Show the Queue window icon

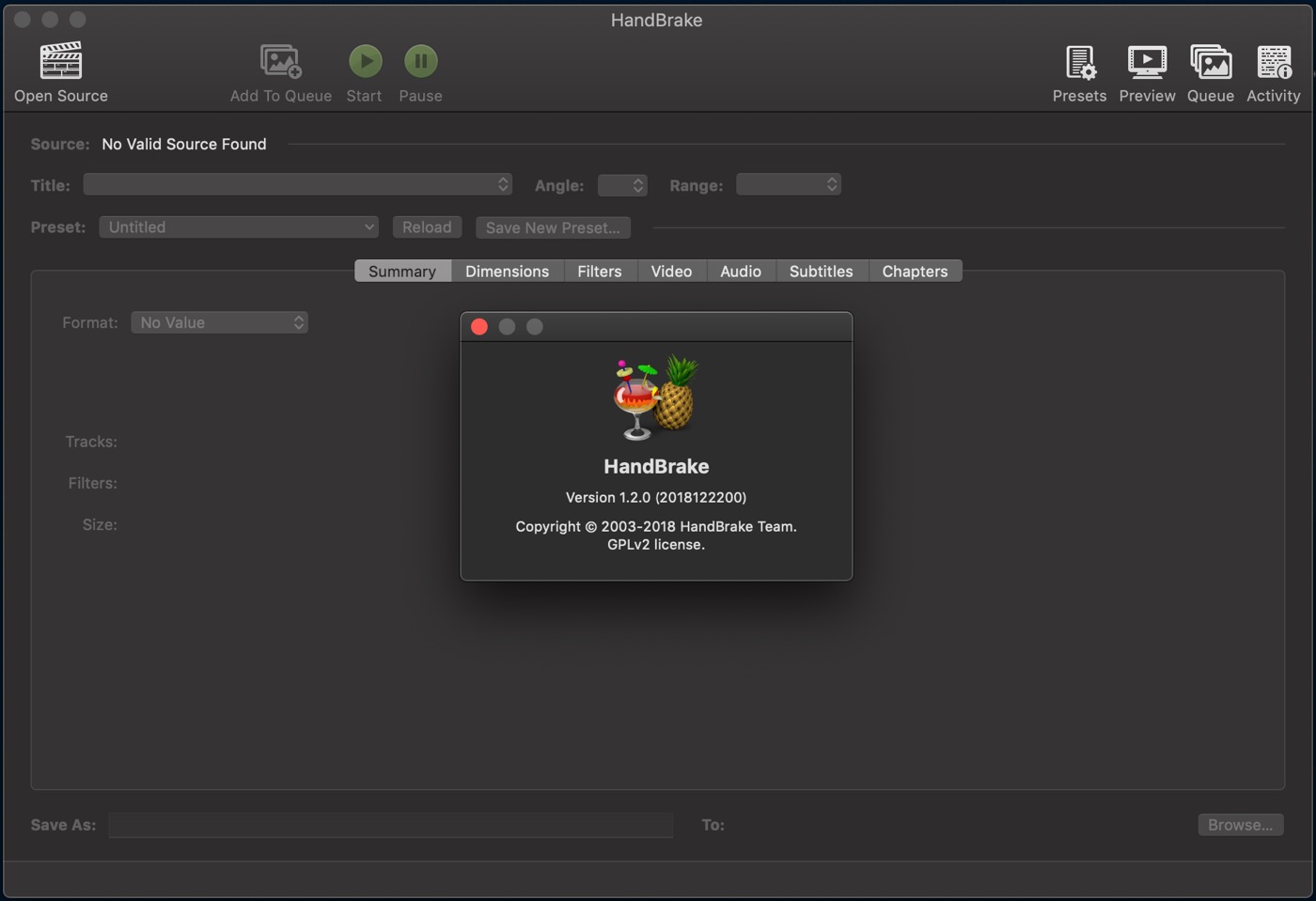tap(1211, 62)
